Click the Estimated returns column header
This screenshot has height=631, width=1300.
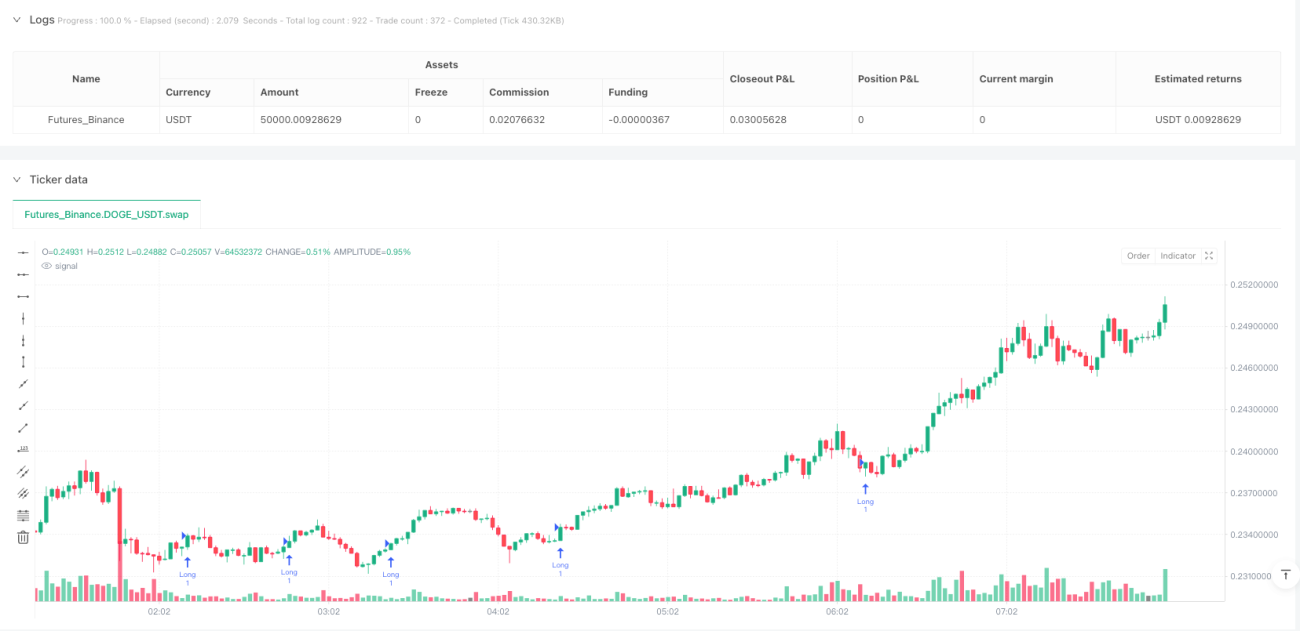(x=1197, y=79)
